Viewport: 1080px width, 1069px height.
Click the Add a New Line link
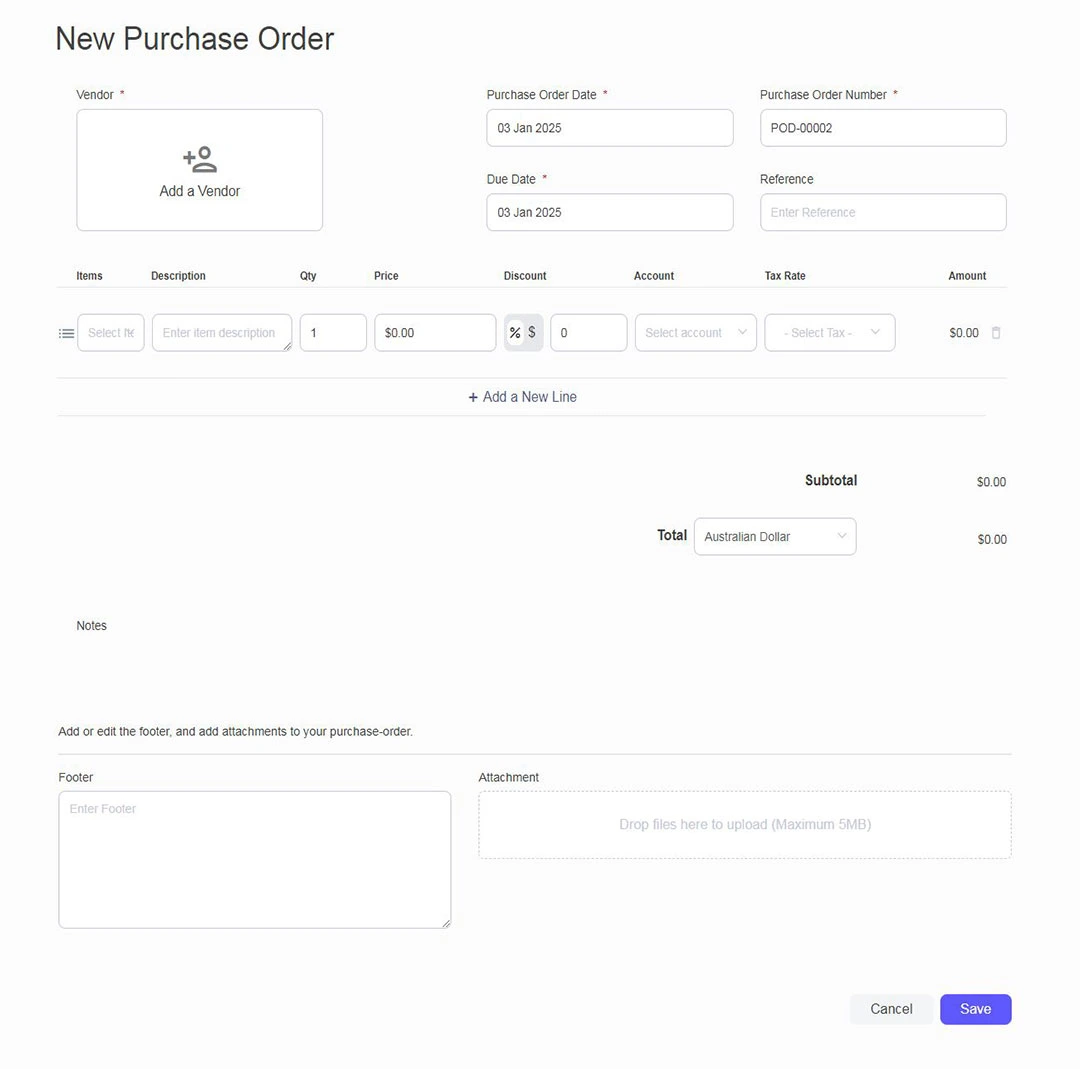pyautogui.click(x=529, y=397)
